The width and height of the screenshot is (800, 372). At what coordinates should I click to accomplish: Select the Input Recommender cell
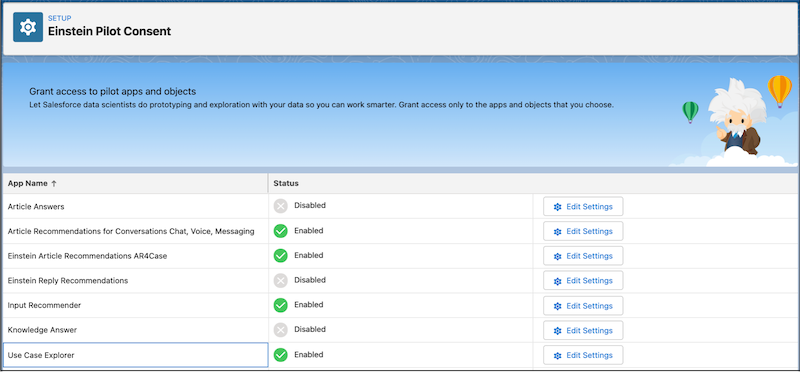(x=135, y=305)
